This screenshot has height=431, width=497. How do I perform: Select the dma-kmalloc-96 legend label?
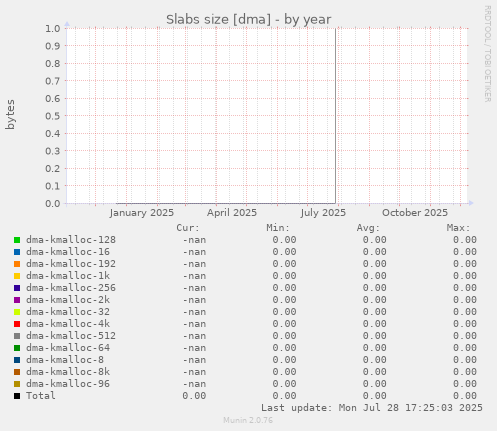[68, 384]
